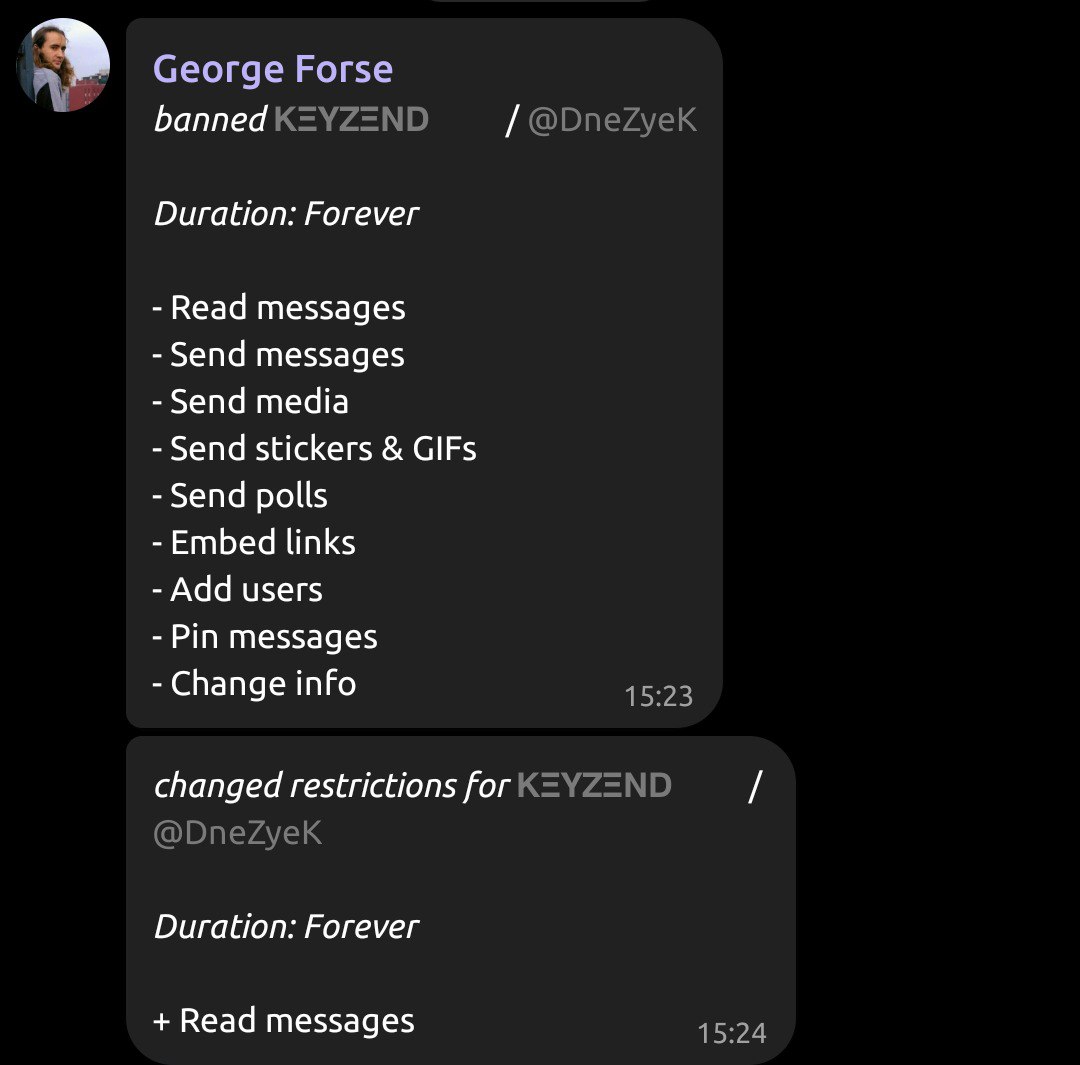Click the removed '- Read messages' line

279,308
